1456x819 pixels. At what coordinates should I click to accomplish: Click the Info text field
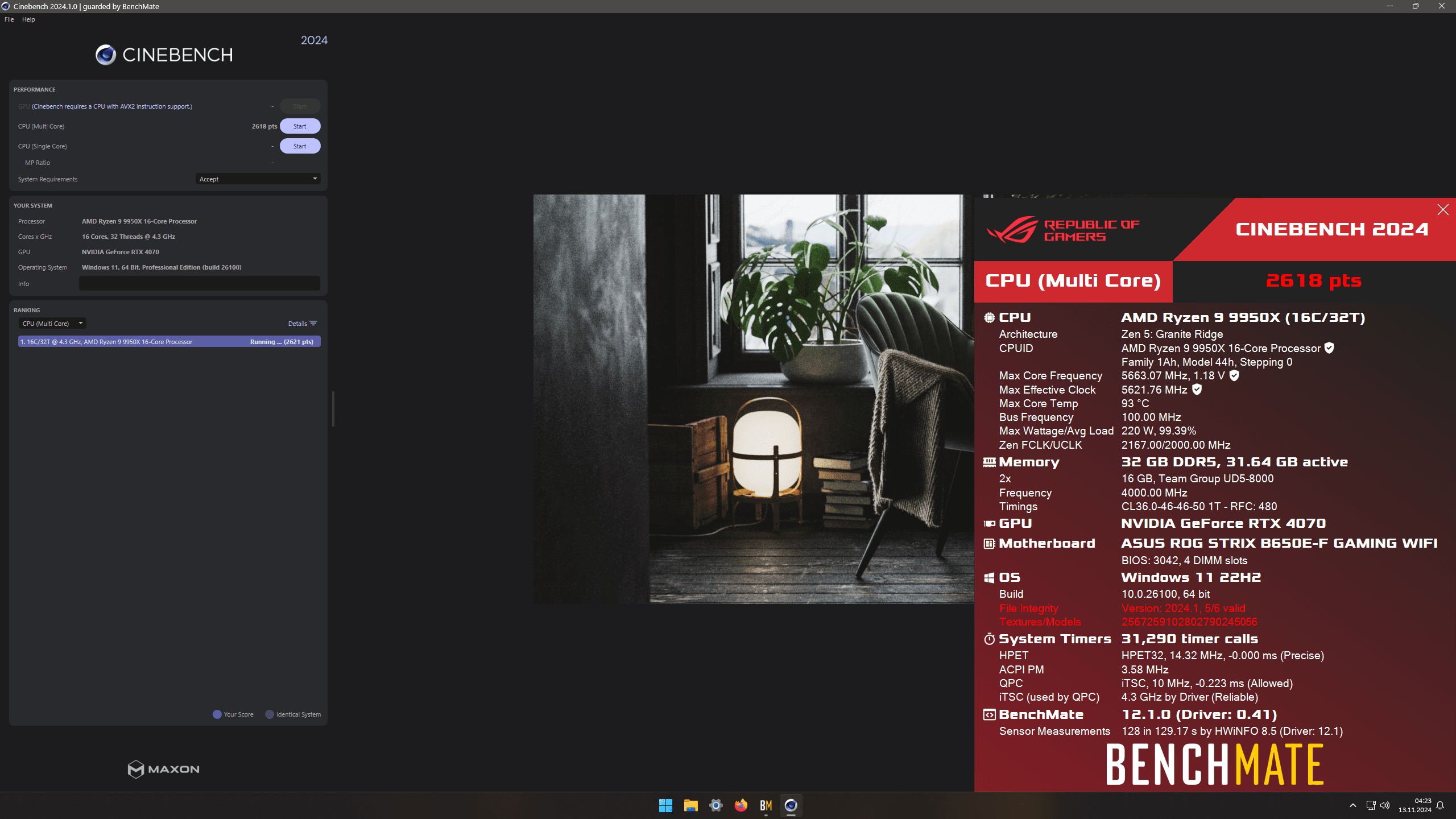pyautogui.click(x=199, y=283)
